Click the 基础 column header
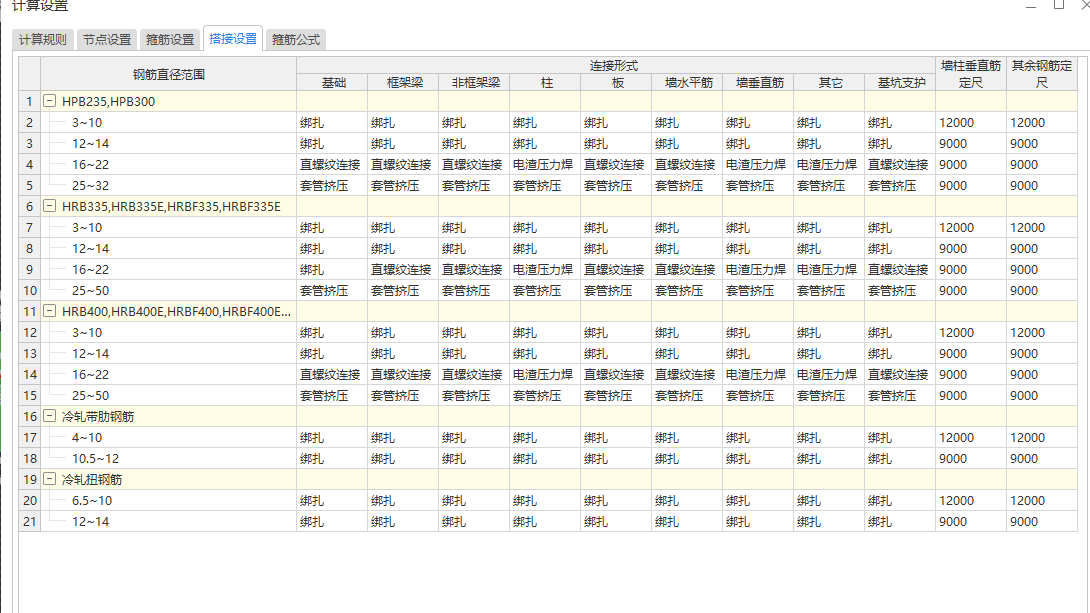Viewport: 1090px width, 613px height. point(334,83)
